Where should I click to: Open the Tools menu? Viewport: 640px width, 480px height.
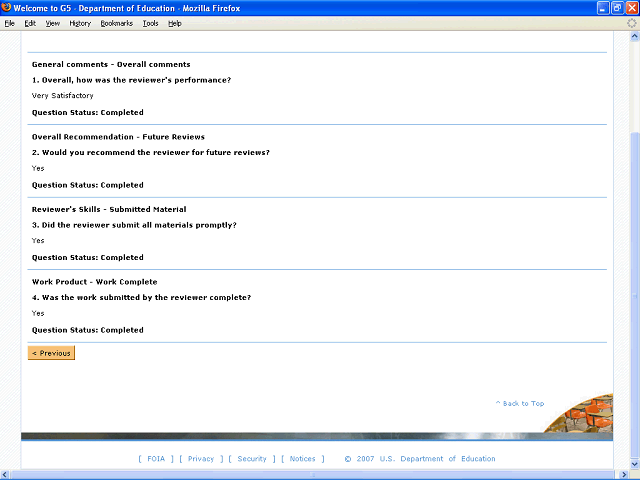point(150,23)
